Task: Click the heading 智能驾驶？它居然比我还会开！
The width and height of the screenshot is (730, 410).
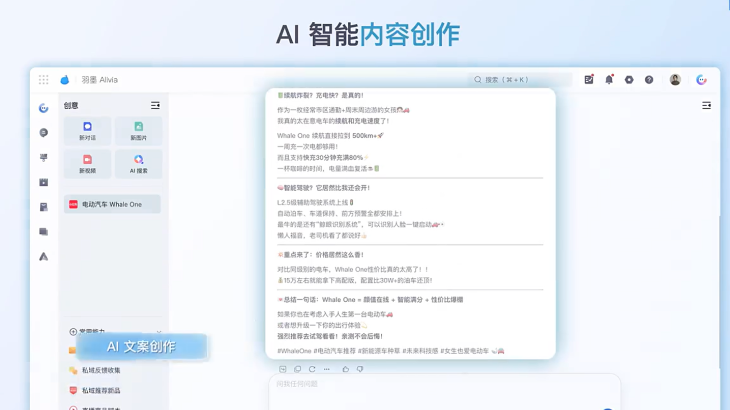Action: point(324,188)
